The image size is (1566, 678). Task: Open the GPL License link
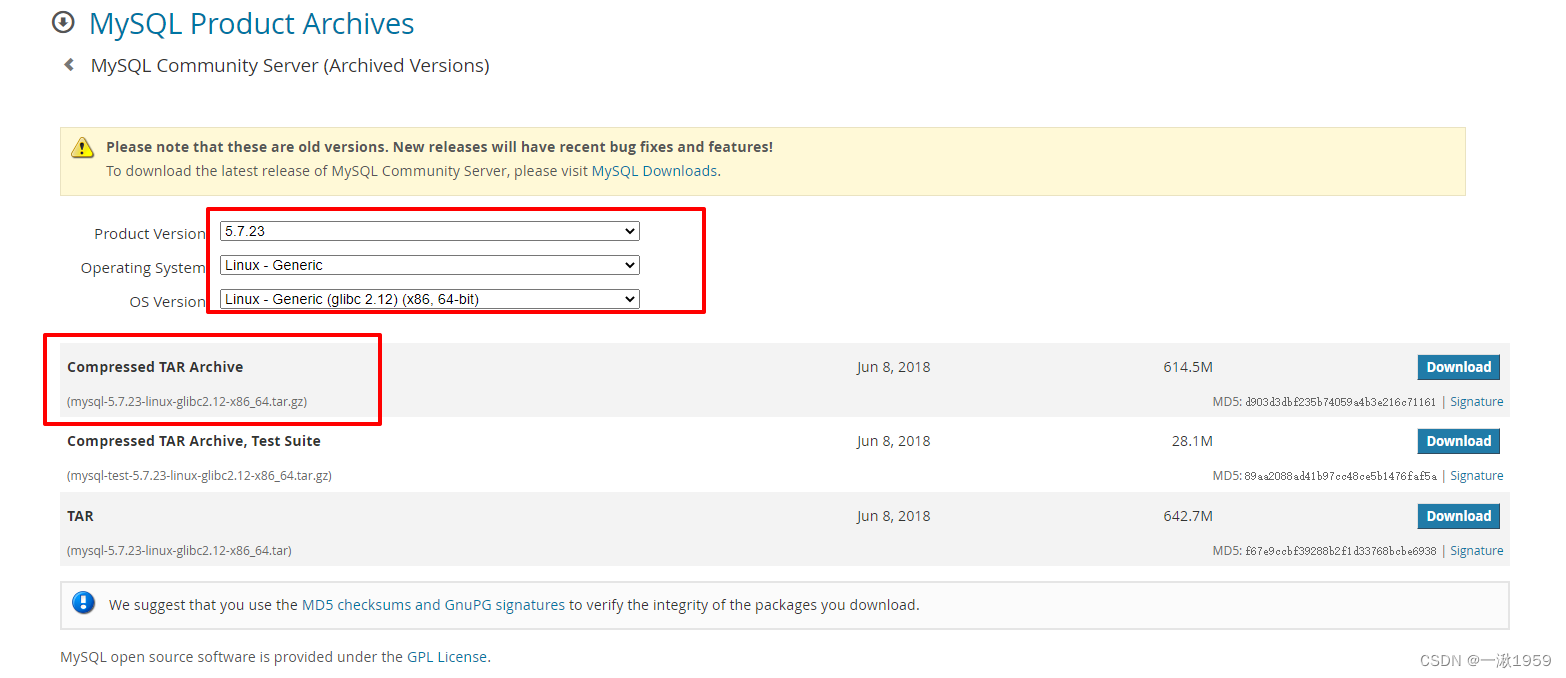click(x=447, y=657)
